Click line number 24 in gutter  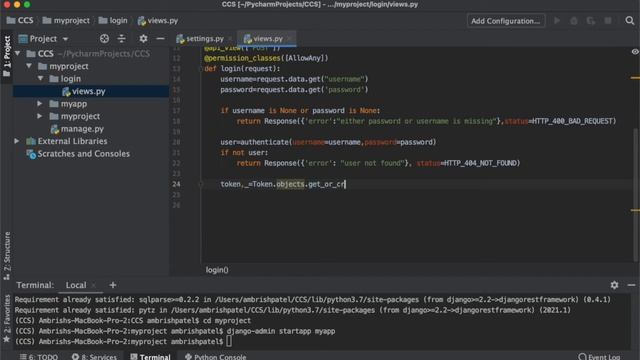tap(176, 184)
